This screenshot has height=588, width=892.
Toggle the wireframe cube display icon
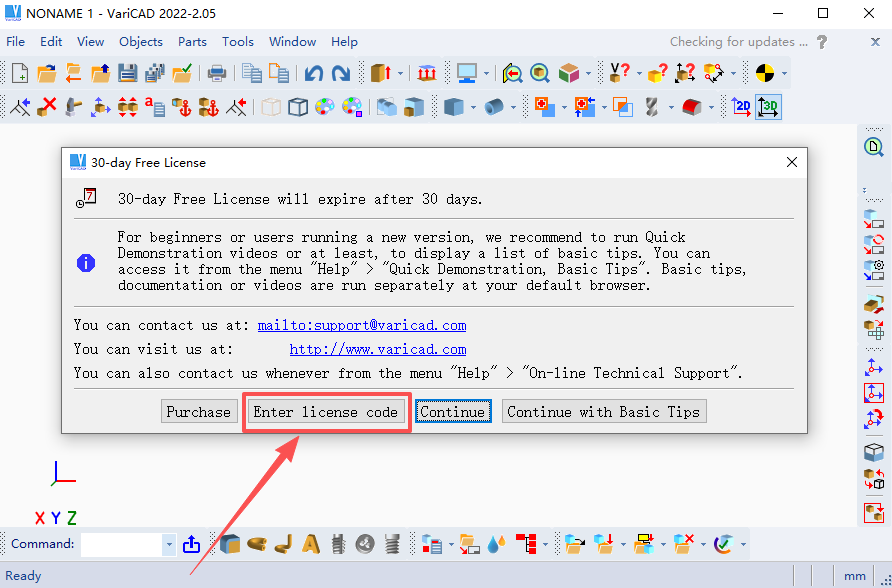(x=298, y=106)
